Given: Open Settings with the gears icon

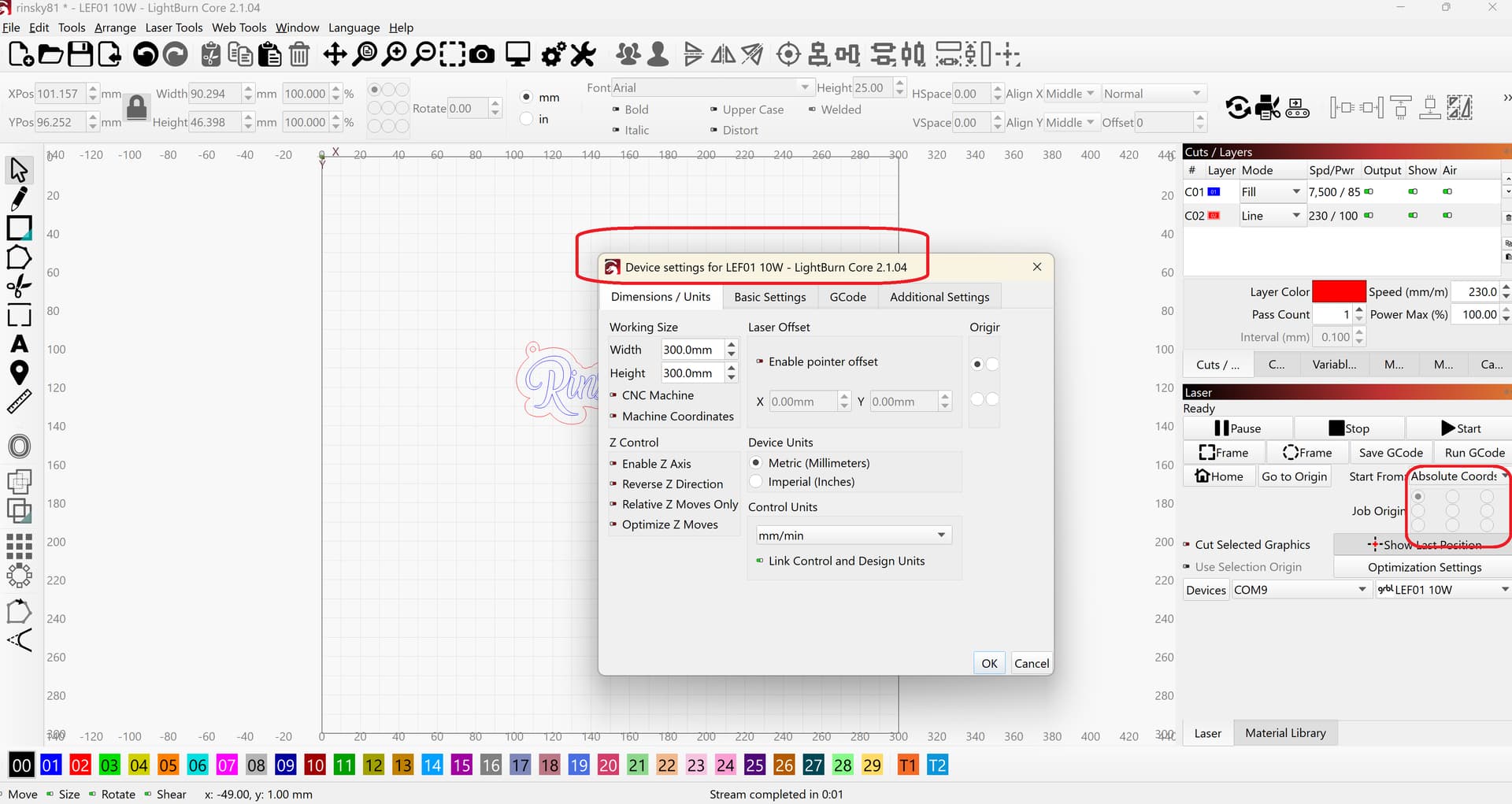Looking at the screenshot, I should tap(554, 54).
